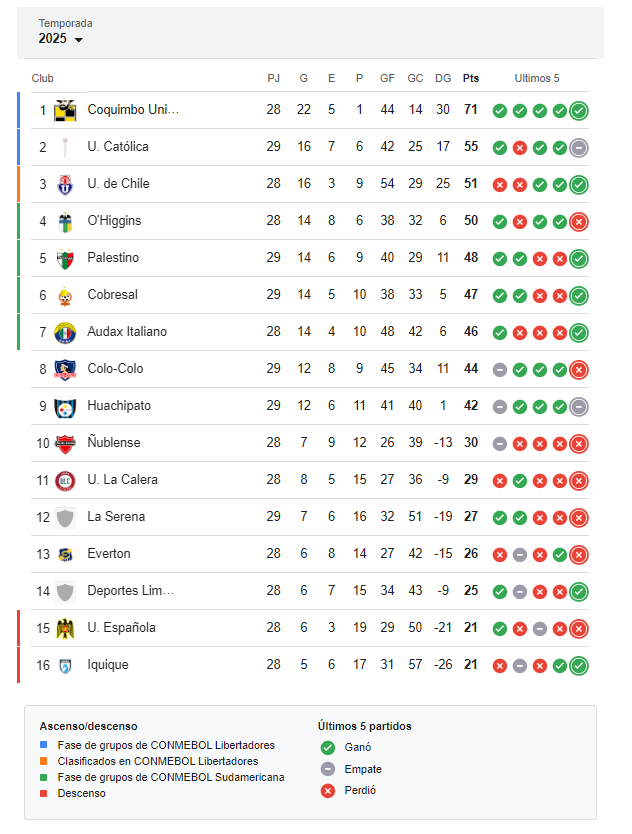Click the U. de Chile club crest

point(65,184)
